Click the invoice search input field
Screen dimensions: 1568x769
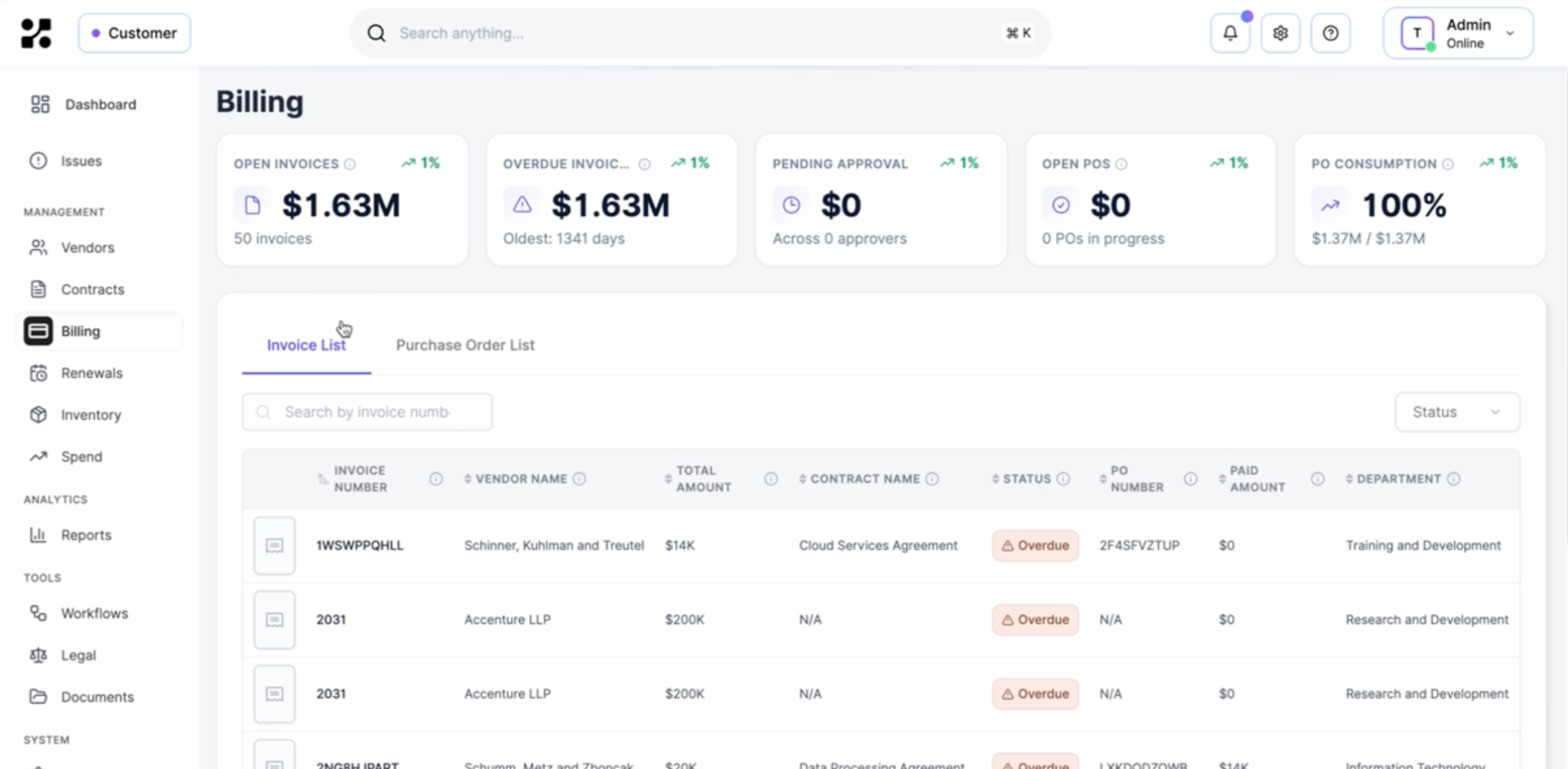click(366, 412)
